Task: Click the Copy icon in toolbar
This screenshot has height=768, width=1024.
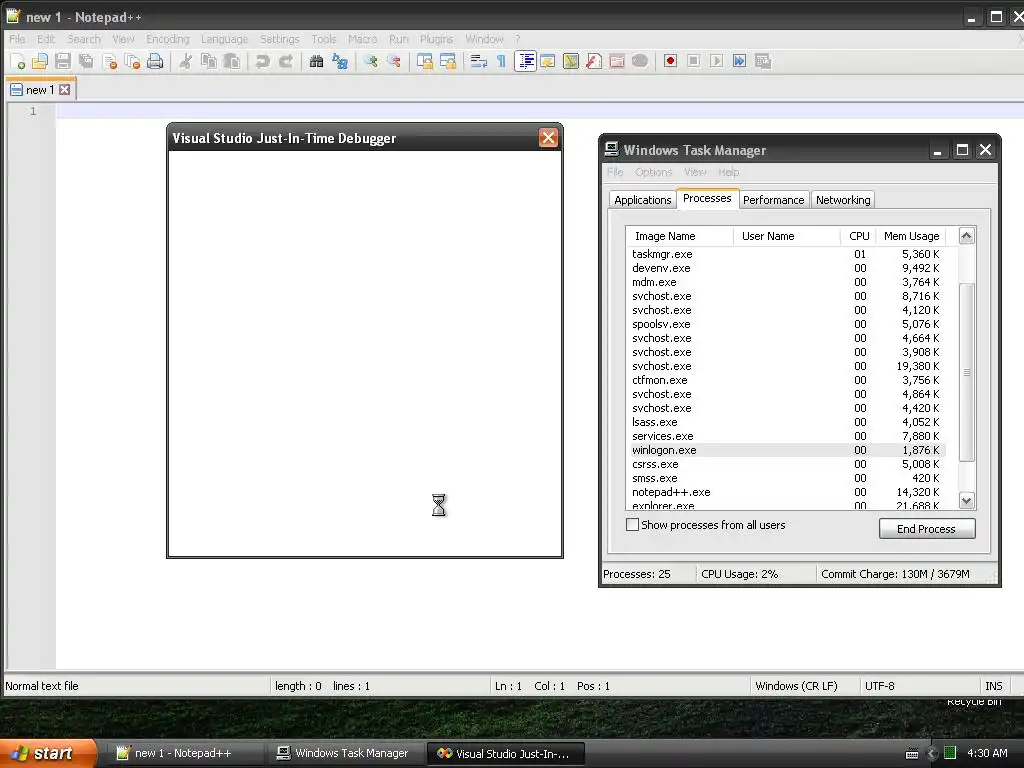Action: pos(209,61)
